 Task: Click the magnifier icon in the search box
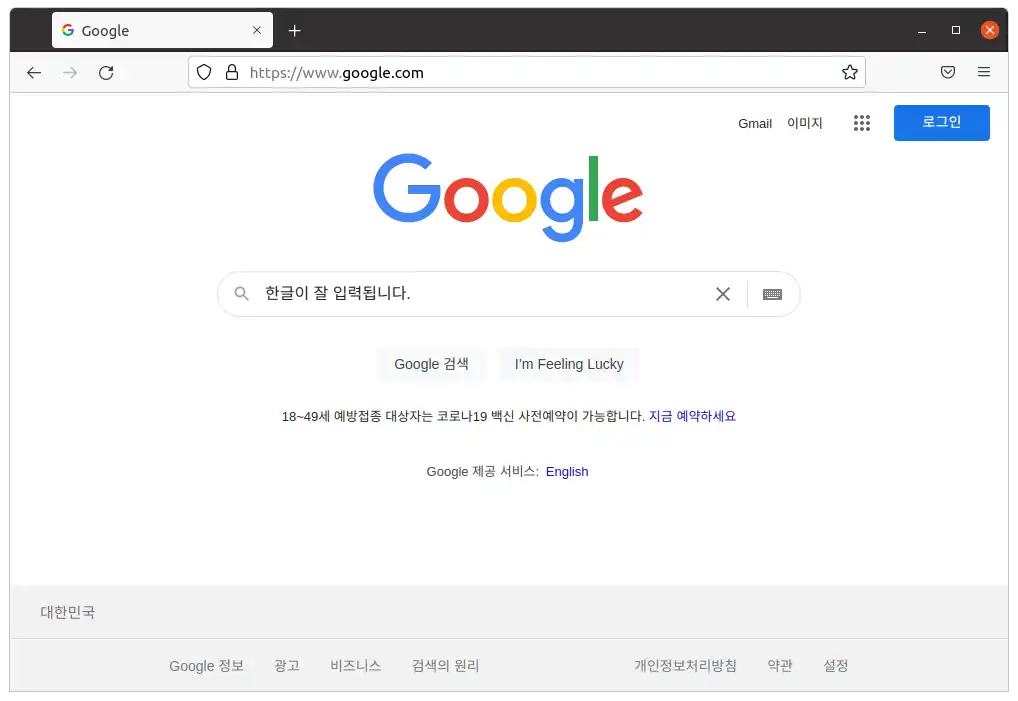pyautogui.click(x=242, y=293)
